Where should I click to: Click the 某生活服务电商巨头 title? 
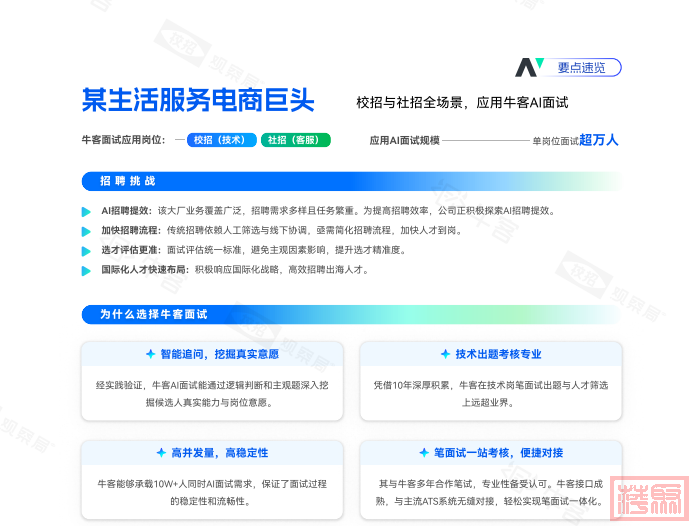(198, 101)
